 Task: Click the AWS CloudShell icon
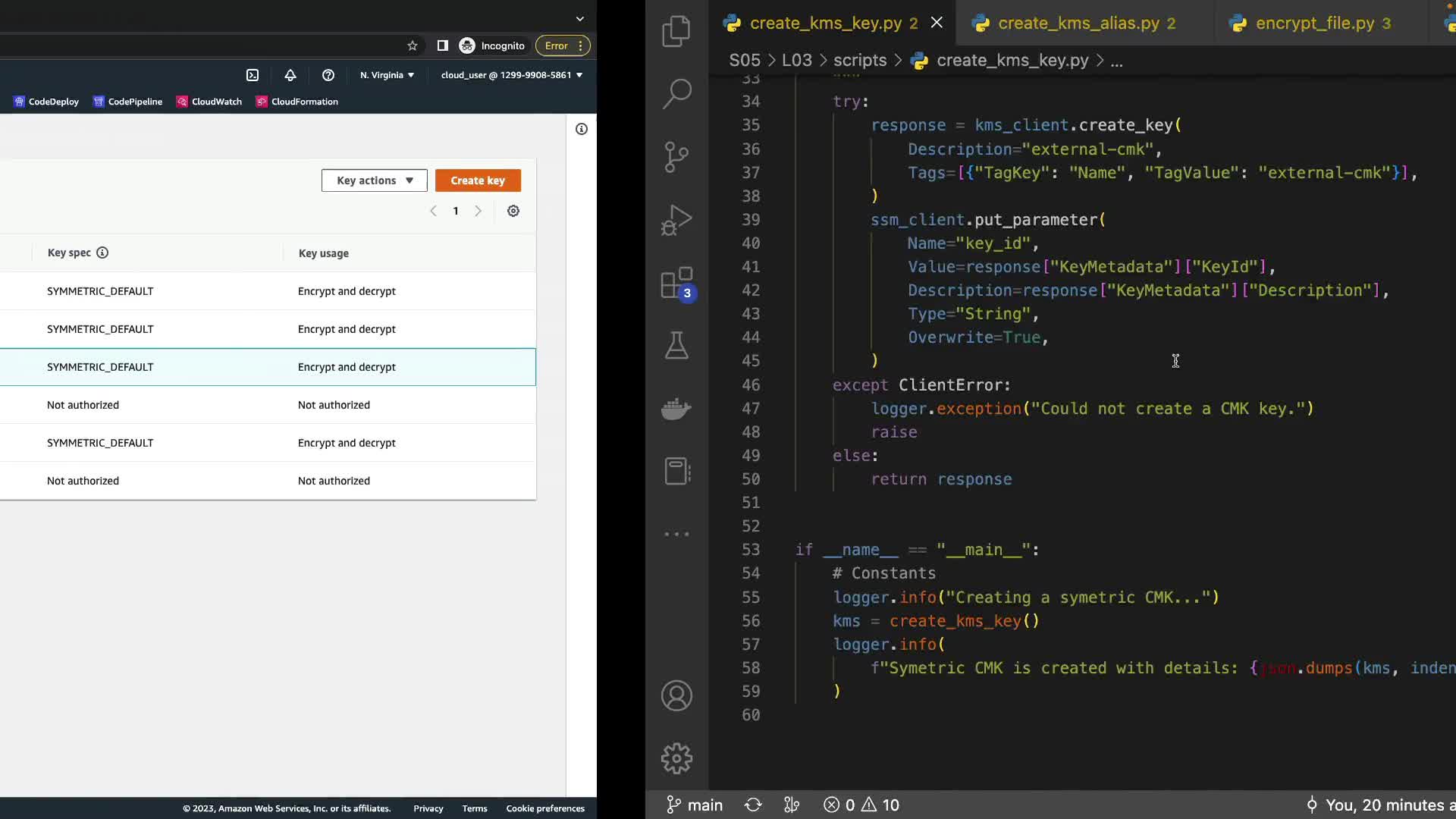(253, 75)
